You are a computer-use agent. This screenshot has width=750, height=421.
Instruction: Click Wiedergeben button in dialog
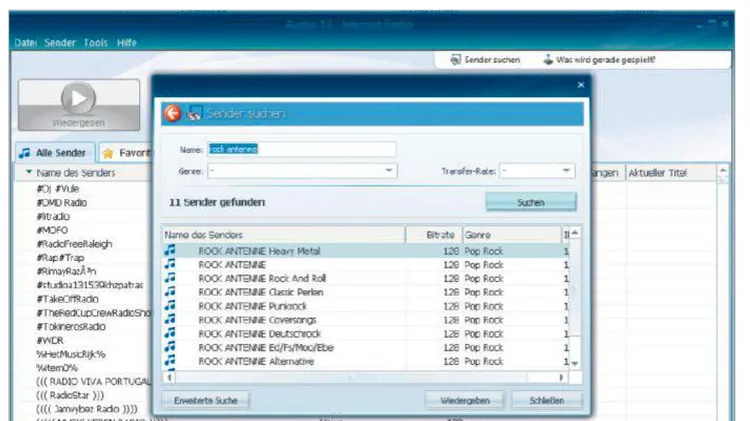465,400
